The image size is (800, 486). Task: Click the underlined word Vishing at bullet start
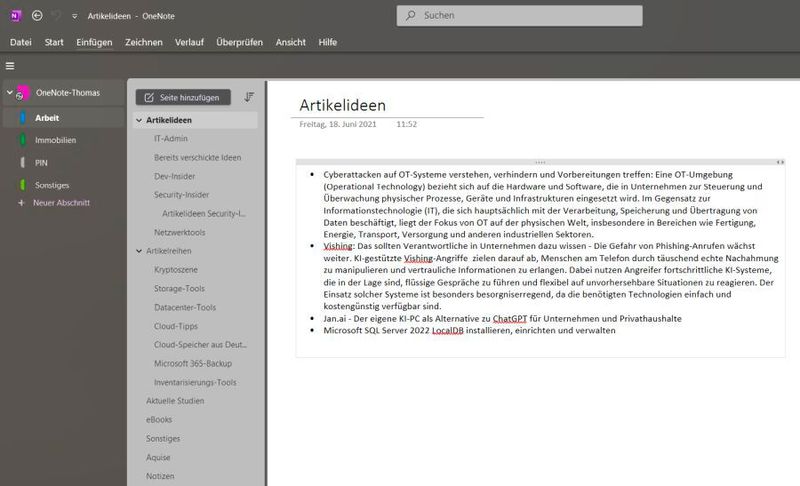click(x=337, y=246)
